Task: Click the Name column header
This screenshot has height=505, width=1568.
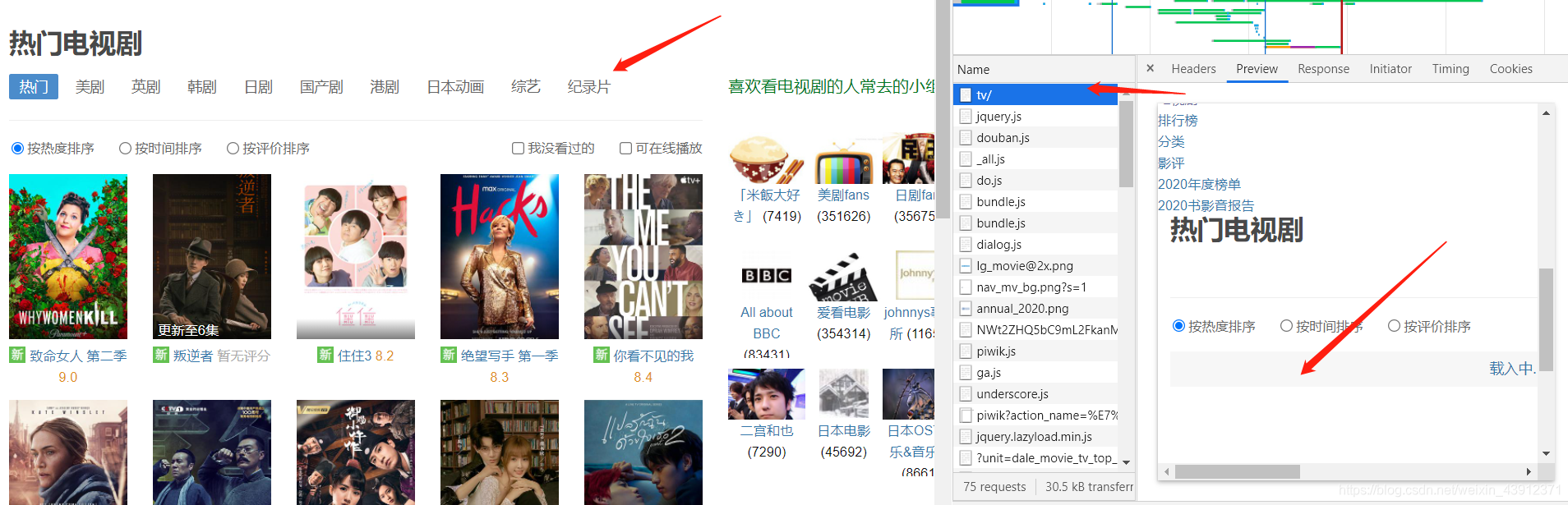Action: [973, 70]
